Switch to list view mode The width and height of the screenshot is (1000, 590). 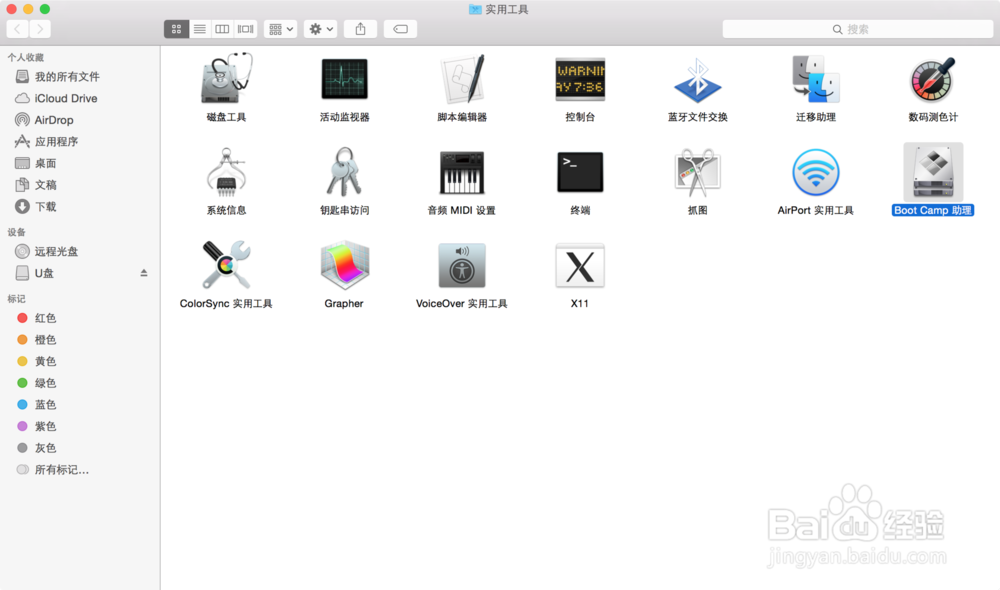click(x=199, y=28)
